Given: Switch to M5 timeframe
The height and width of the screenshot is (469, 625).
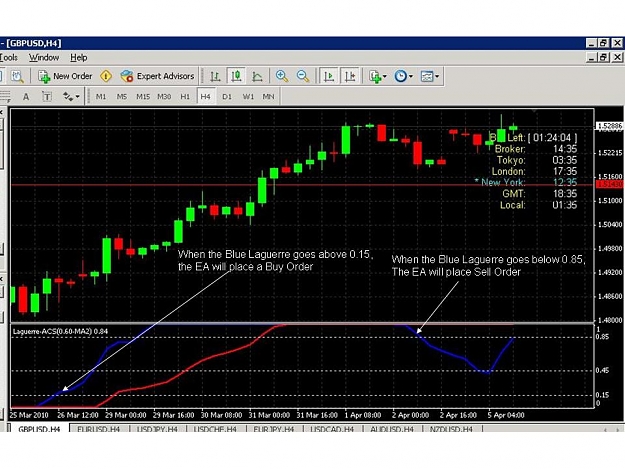Looking at the screenshot, I should pos(122,96).
